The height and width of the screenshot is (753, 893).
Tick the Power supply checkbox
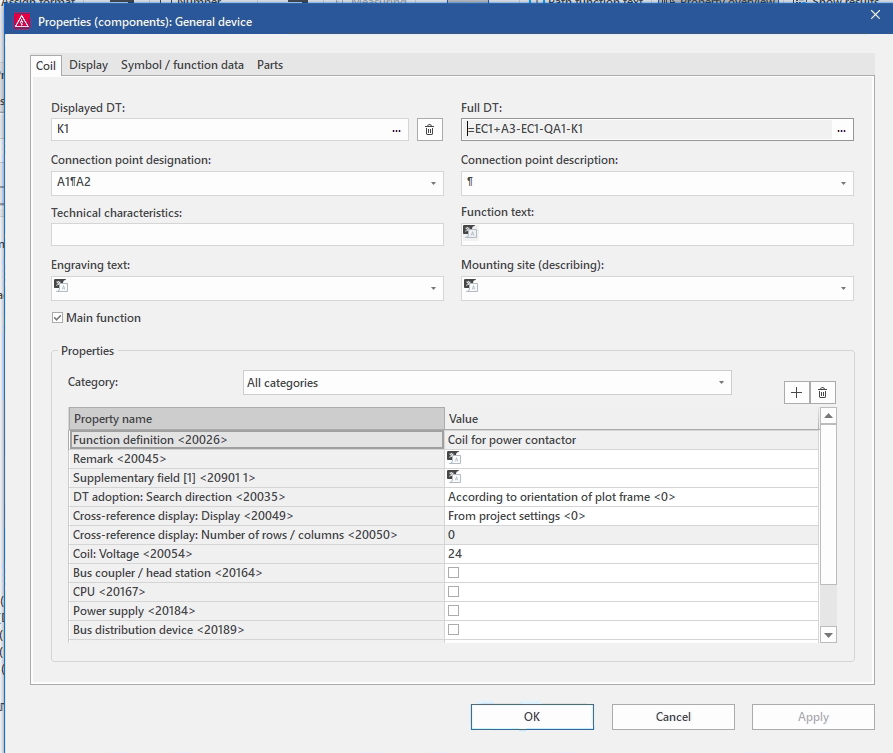(453, 611)
